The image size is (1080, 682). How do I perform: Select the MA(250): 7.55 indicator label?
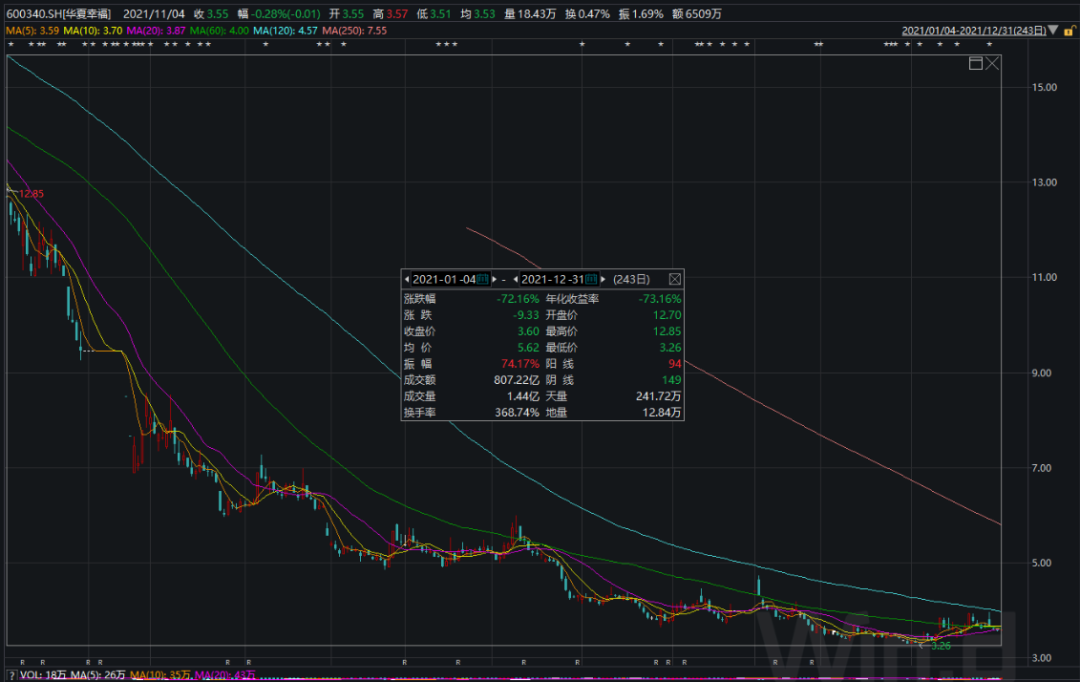pyautogui.click(x=355, y=30)
